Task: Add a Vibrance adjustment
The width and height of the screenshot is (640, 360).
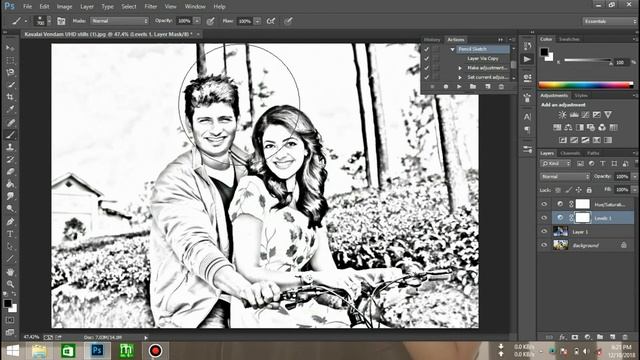Action: (608, 115)
